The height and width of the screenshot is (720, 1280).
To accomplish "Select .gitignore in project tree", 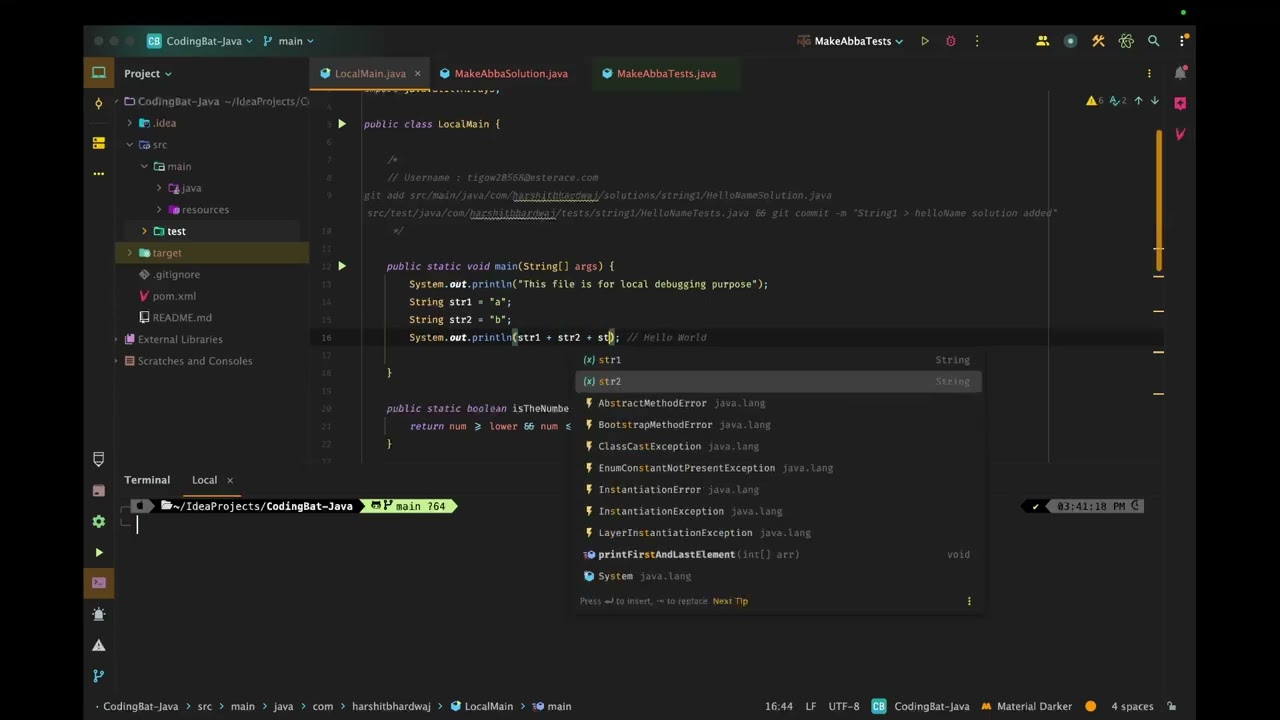I will pos(177,275).
